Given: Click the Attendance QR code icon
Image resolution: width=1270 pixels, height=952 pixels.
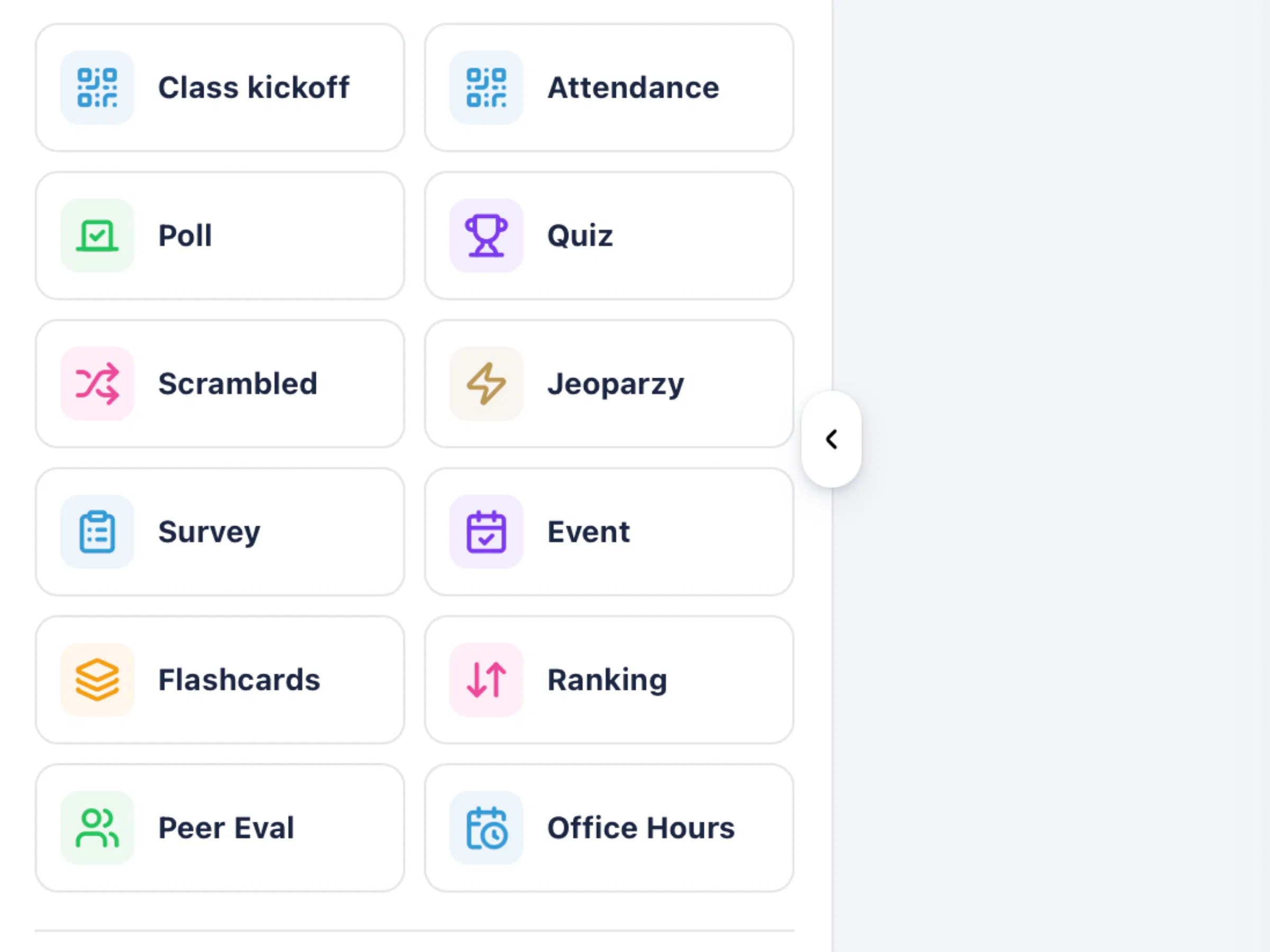Looking at the screenshot, I should [x=486, y=87].
